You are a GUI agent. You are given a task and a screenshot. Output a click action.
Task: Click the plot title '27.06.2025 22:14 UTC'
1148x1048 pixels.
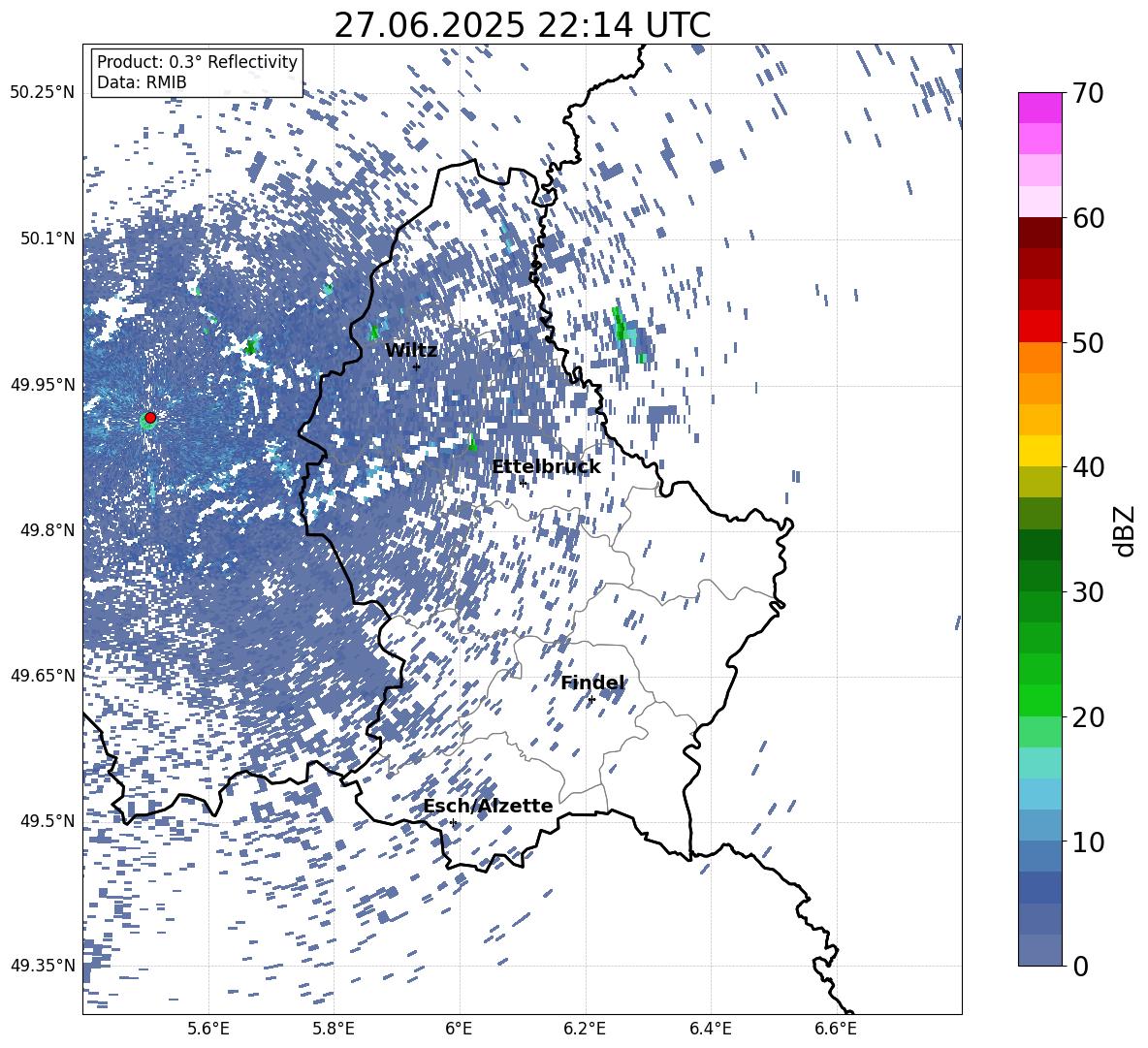point(522,25)
